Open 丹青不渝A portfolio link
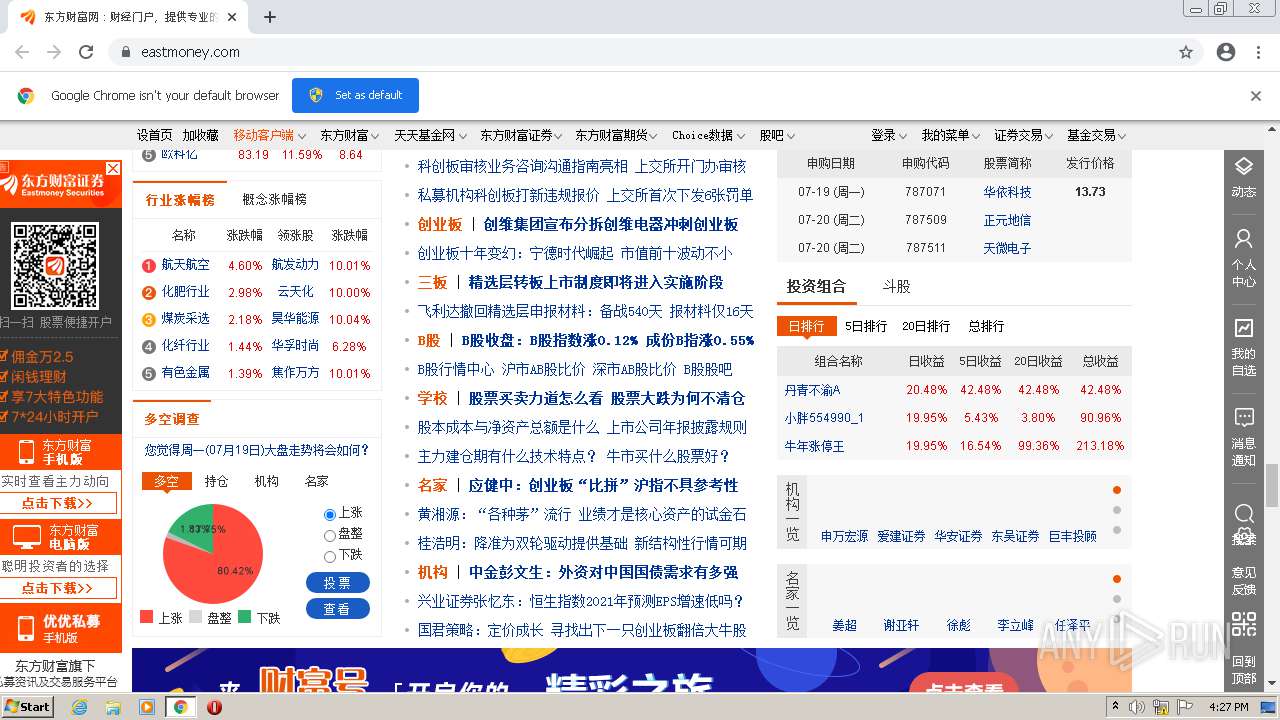Screen dimensions: 1280x720 pyautogui.click(x=812, y=390)
